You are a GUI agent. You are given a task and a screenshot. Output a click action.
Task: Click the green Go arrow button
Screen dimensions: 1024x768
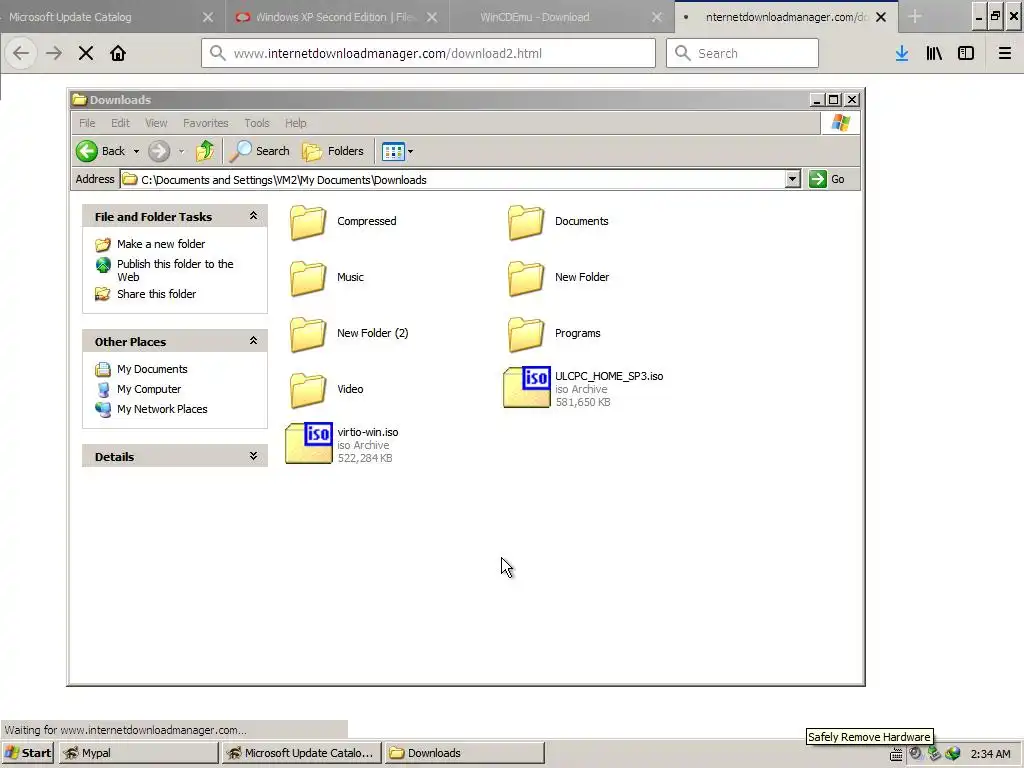pyautogui.click(x=818, y=179)
